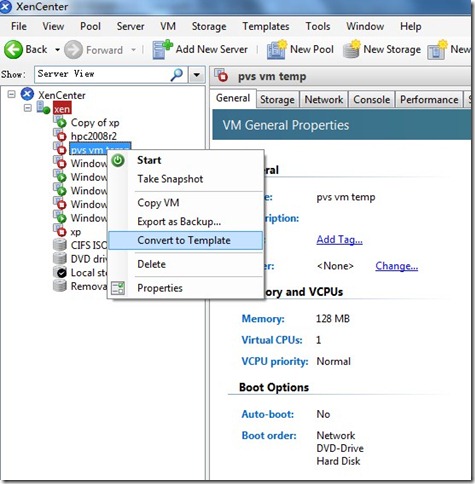Viewport: 475px width, 484px height.
Task: Select the Copy of xp tree item
Action: [95, 123]
